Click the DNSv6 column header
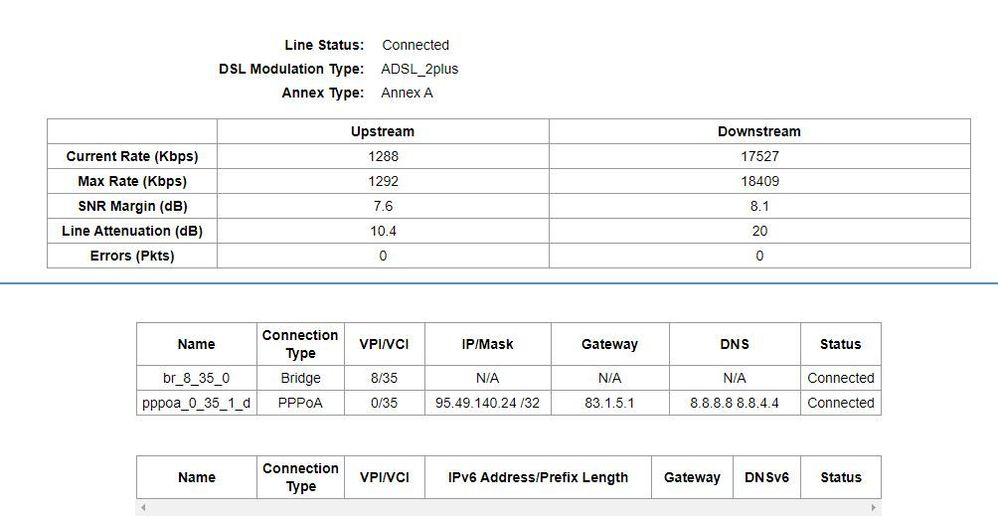Image resolution: width=998 pixels, height=526 pixels. 767,477
